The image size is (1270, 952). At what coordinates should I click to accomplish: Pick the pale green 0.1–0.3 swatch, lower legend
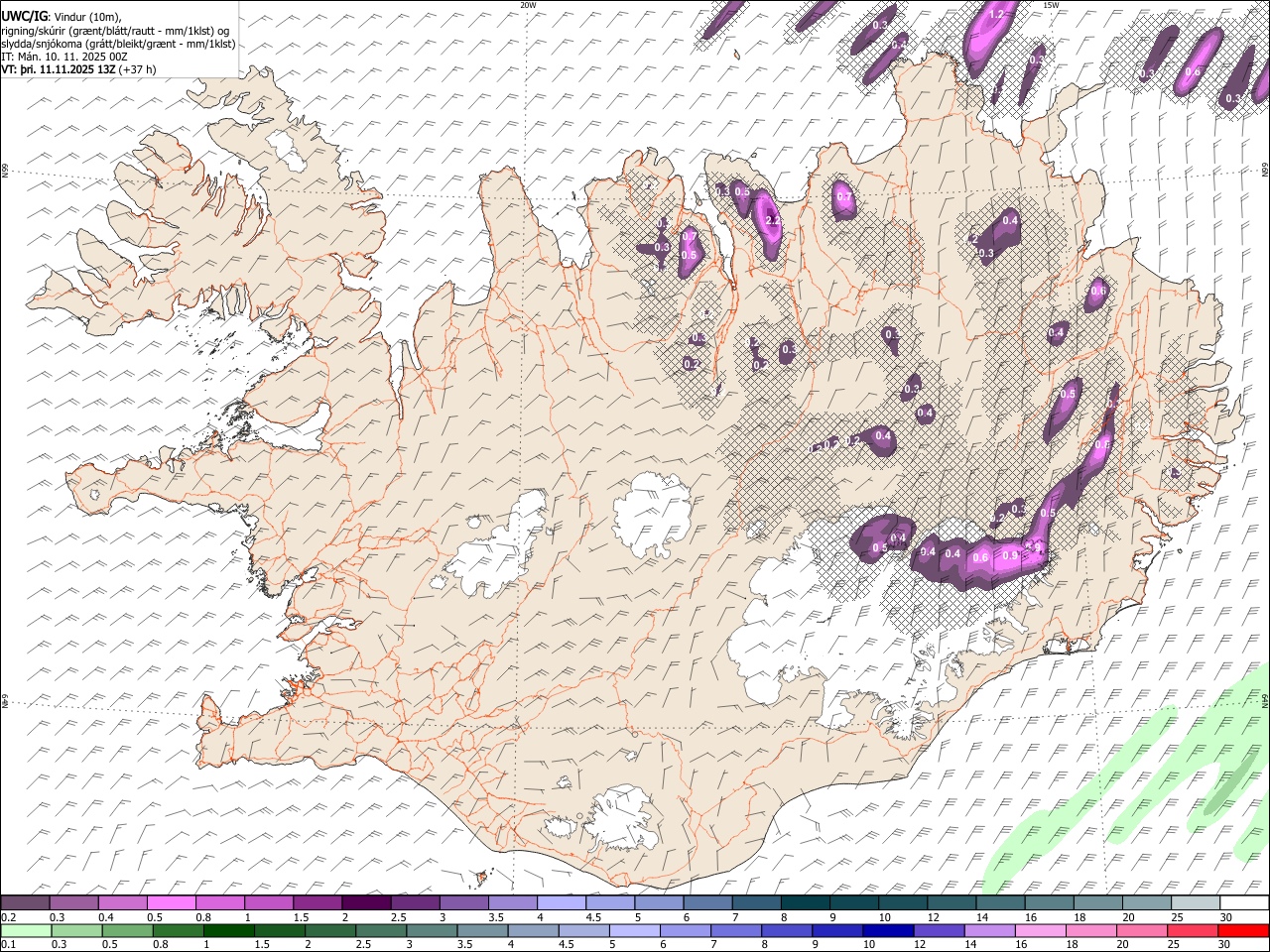tap(26, 930)
